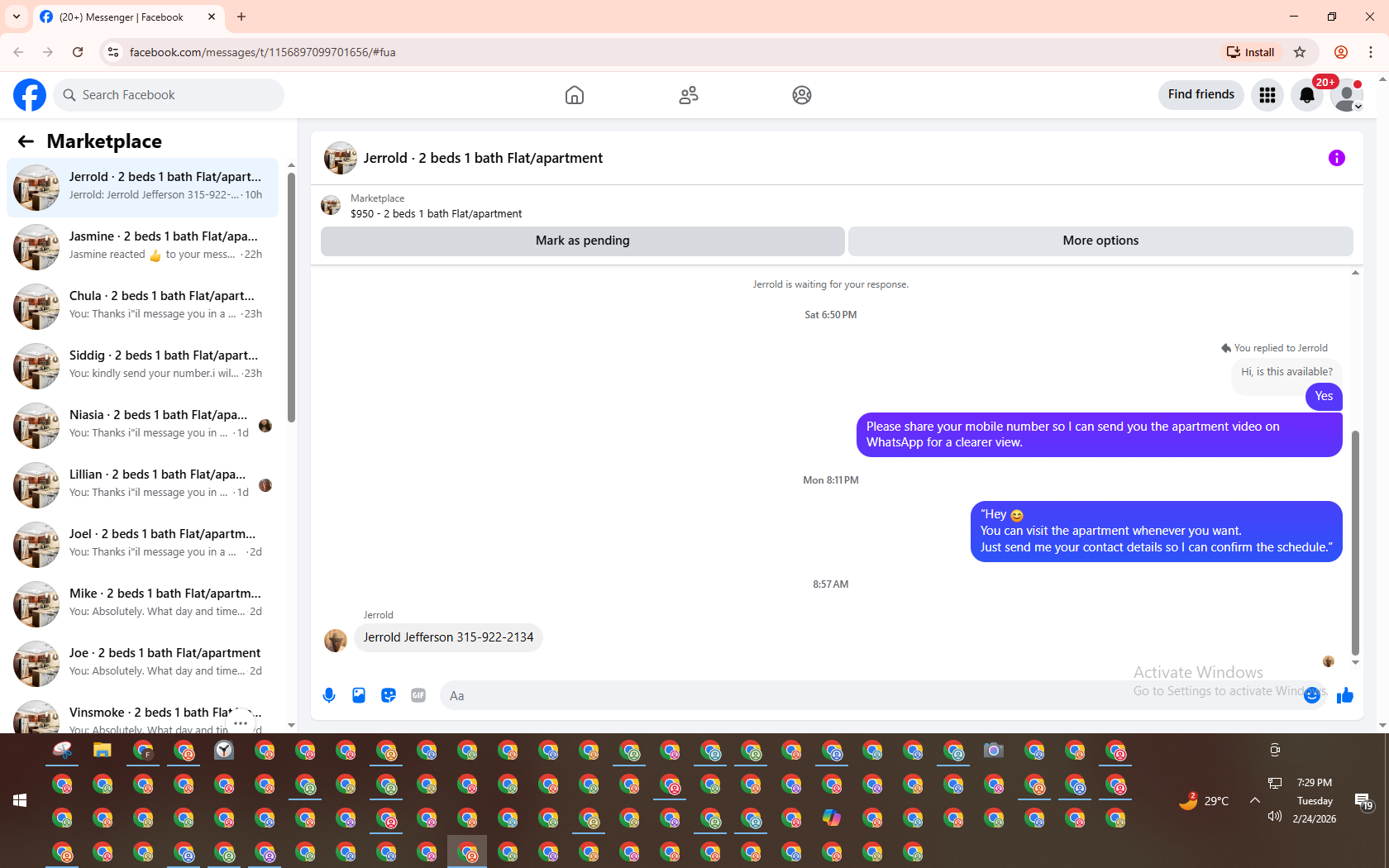Image resolution: width=1389 pixels, height=868 pixels.
Task: Send a thumbs up like
Action: pos(1345,695)
